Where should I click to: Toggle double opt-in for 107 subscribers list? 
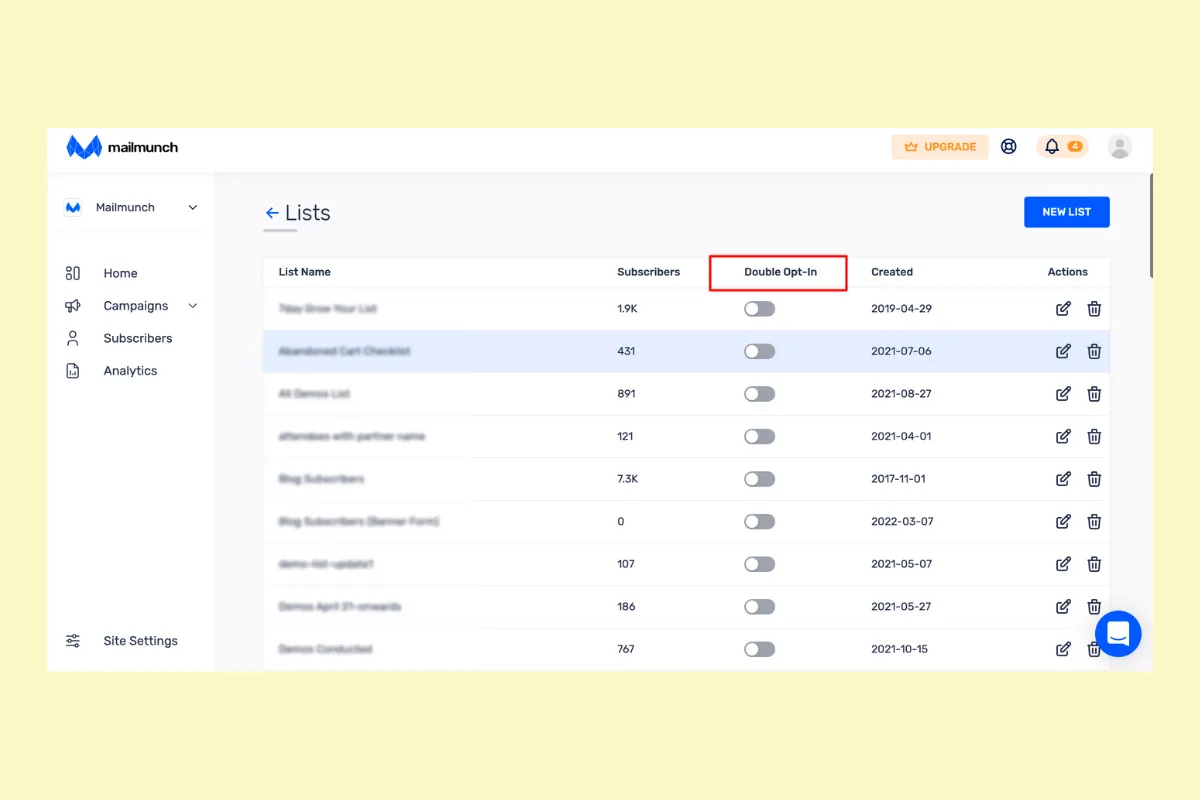point(759,564)
